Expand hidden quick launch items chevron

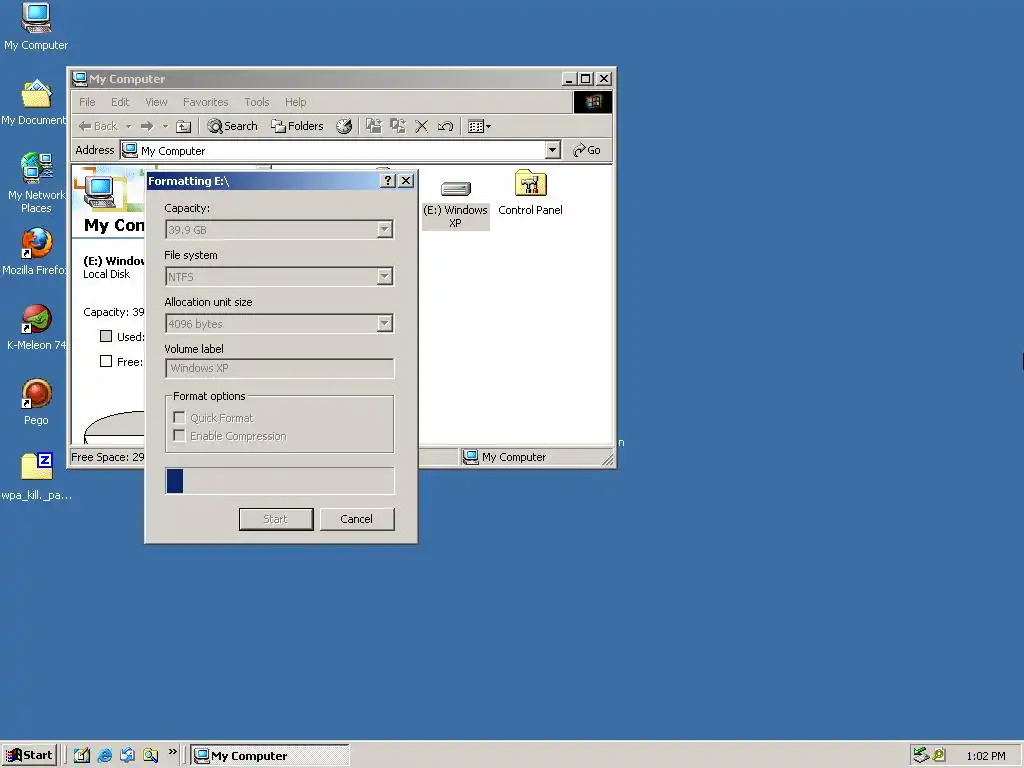click(x=172, y=752)
